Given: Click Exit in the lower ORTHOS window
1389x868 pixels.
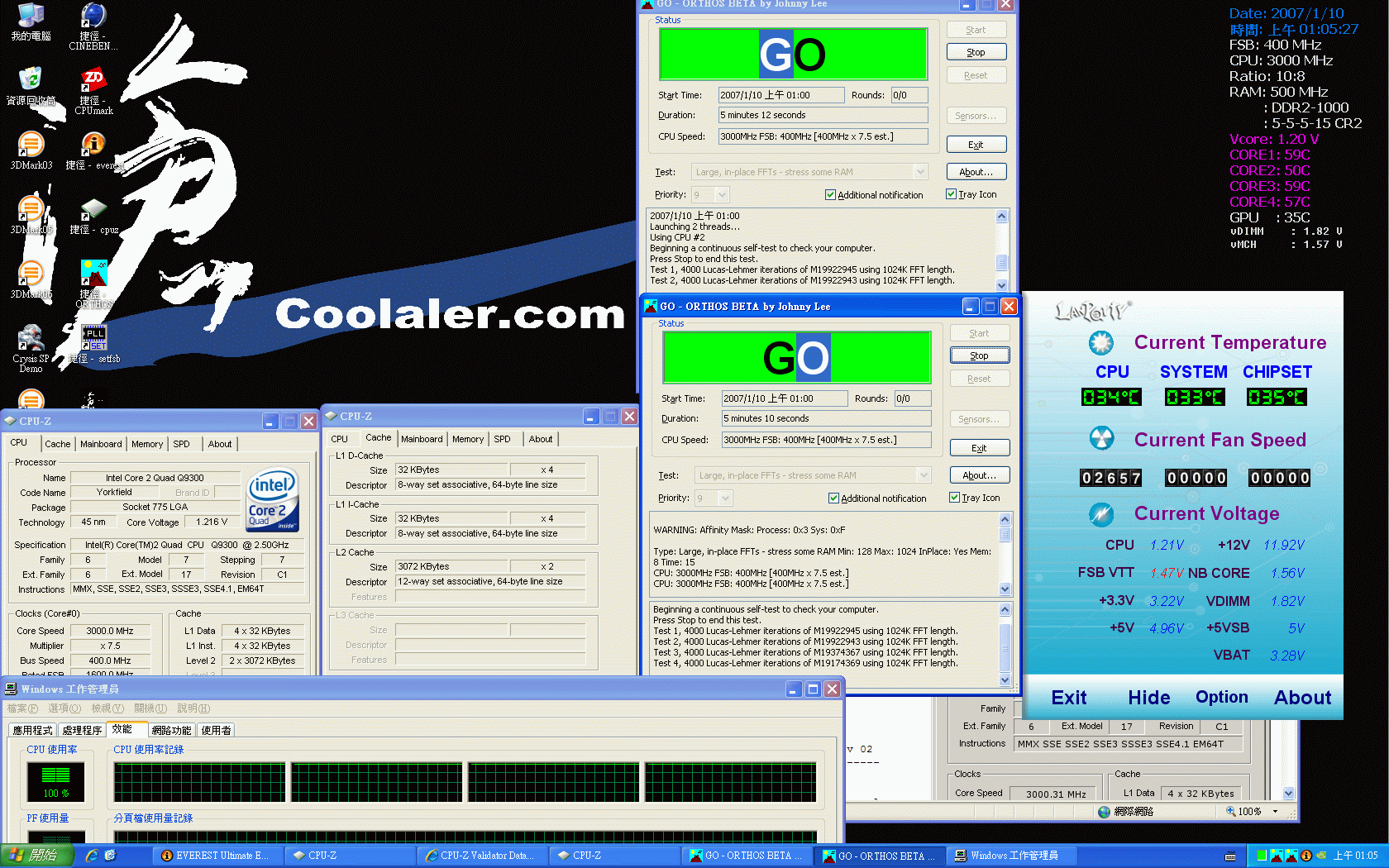Looking at the screenshot, I should pos(979,448).
